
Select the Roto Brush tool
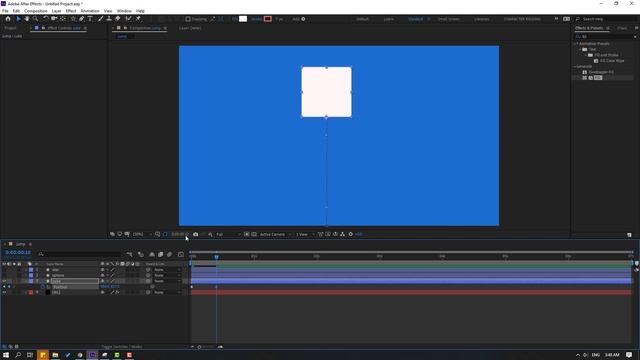coord(129,19)
